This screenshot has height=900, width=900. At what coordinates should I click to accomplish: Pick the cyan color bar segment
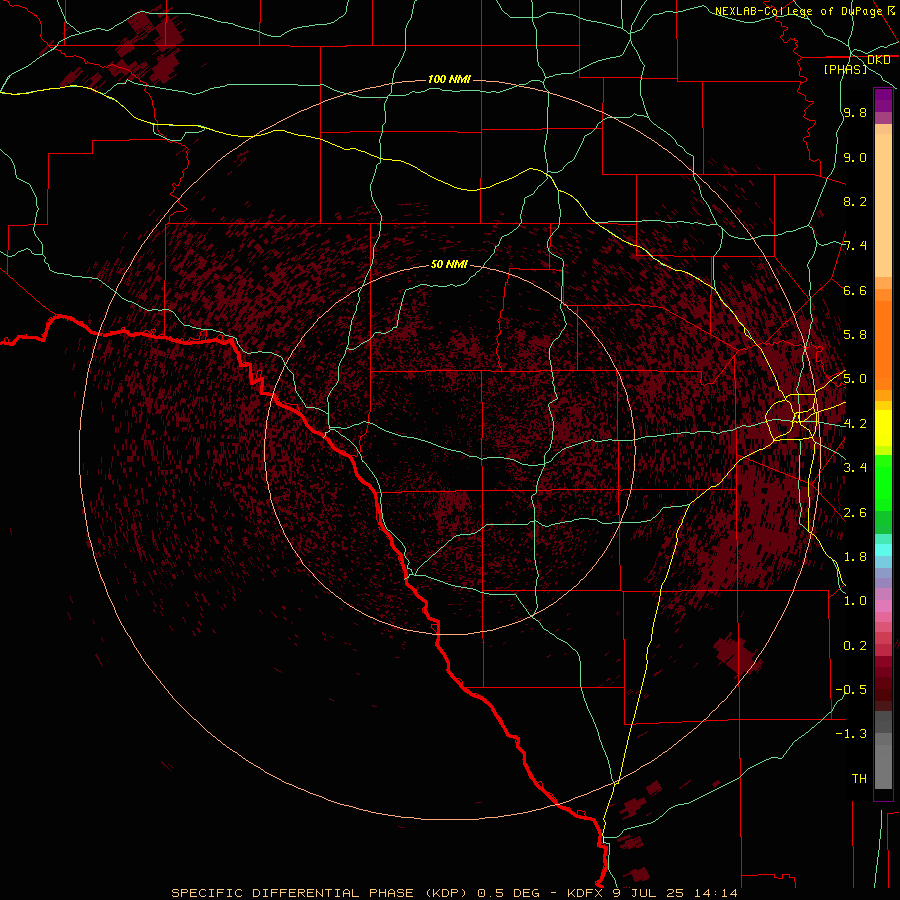(x=883, y=550)
